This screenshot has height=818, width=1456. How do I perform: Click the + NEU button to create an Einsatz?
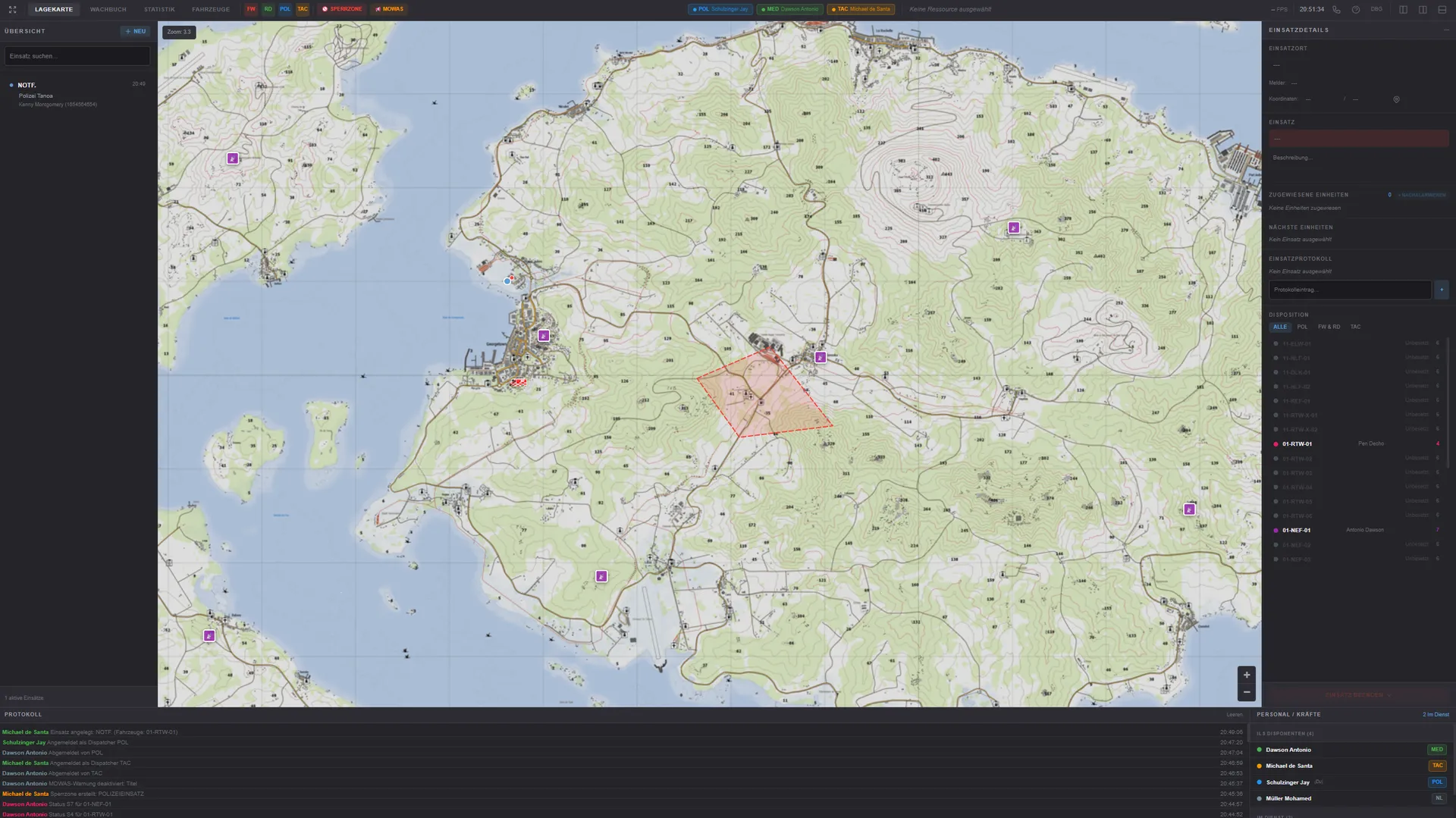point(135,31)
